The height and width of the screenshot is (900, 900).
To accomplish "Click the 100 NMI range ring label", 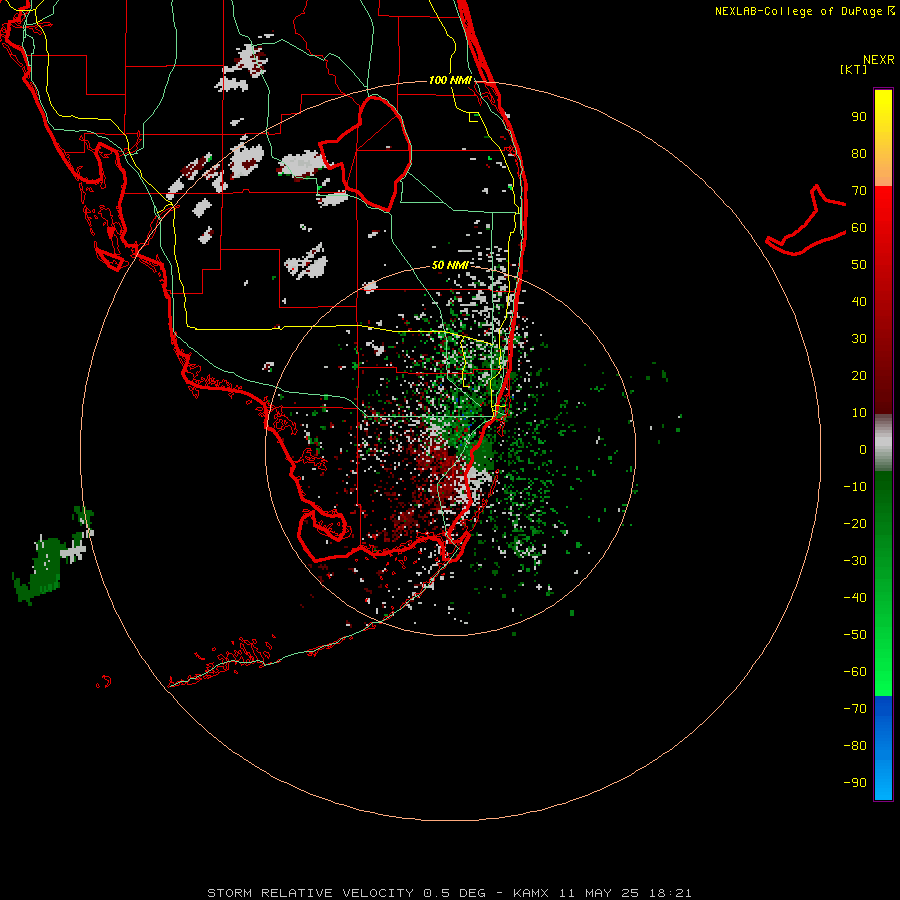I will (450, 80).
